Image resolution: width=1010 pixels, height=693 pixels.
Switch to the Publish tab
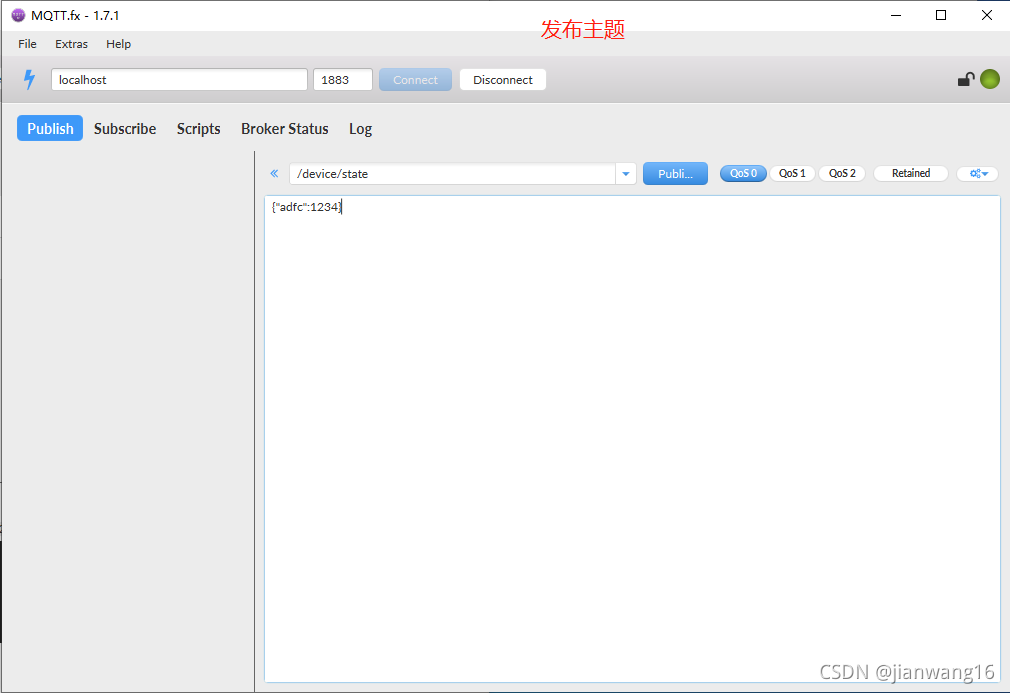[50, 128]
